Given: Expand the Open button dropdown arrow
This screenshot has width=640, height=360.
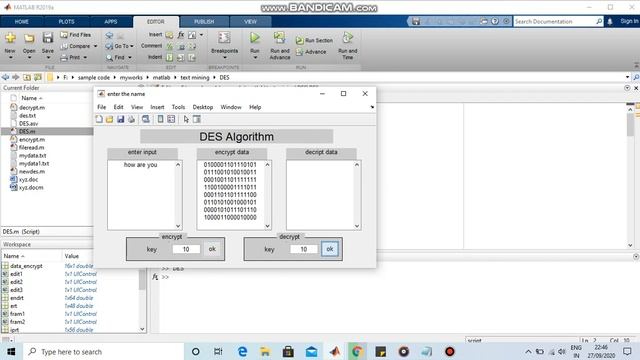Looking at the screenshot, I should tap(29, 58).
